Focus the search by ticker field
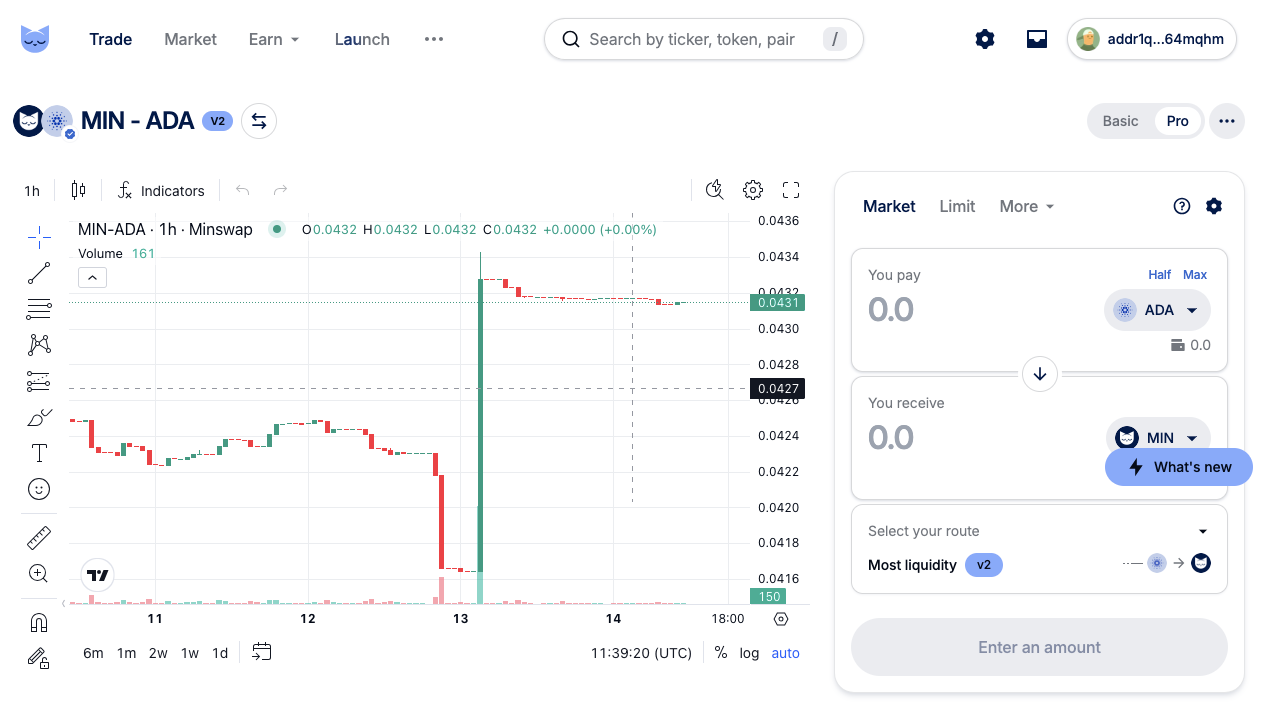 [x=704, y=39]
